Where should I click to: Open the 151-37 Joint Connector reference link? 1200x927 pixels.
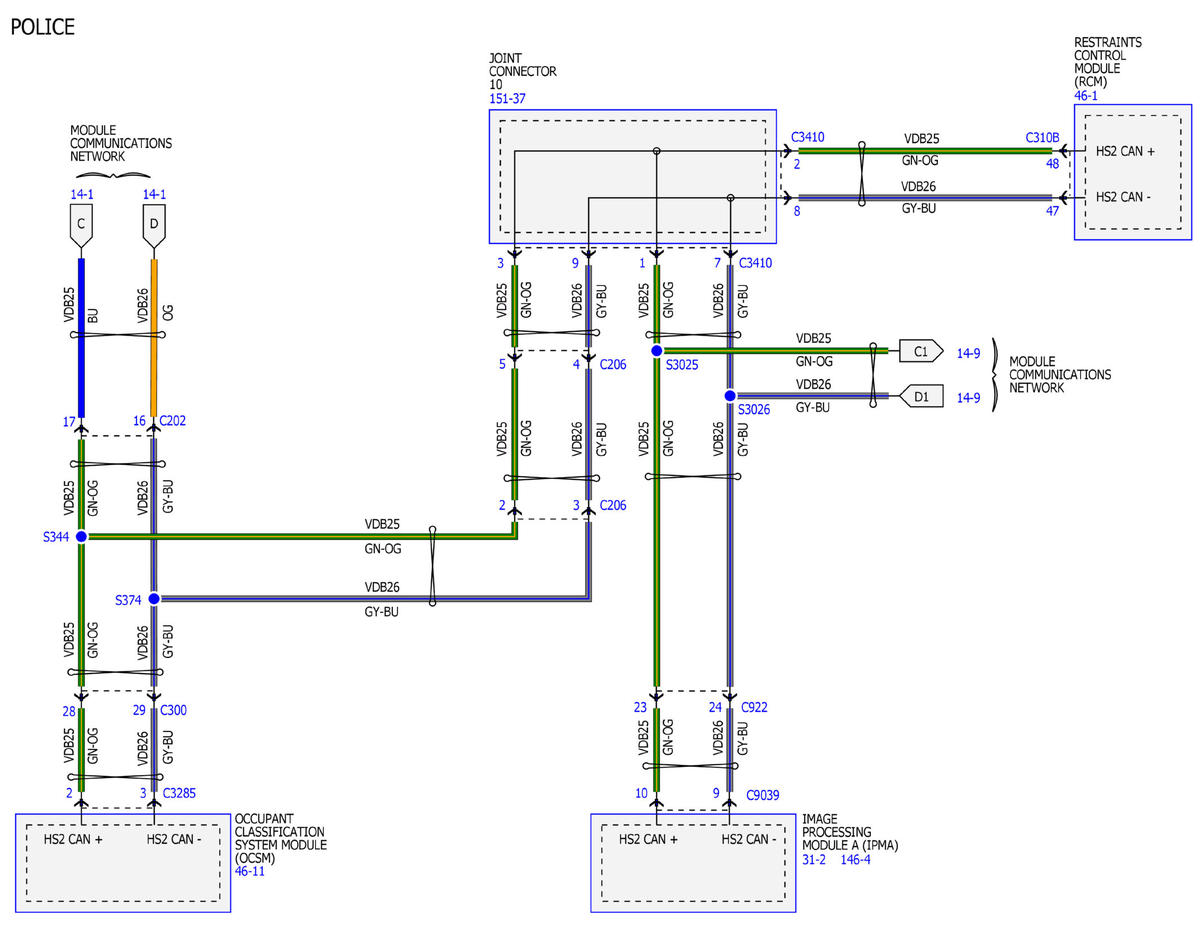point(507,99)
